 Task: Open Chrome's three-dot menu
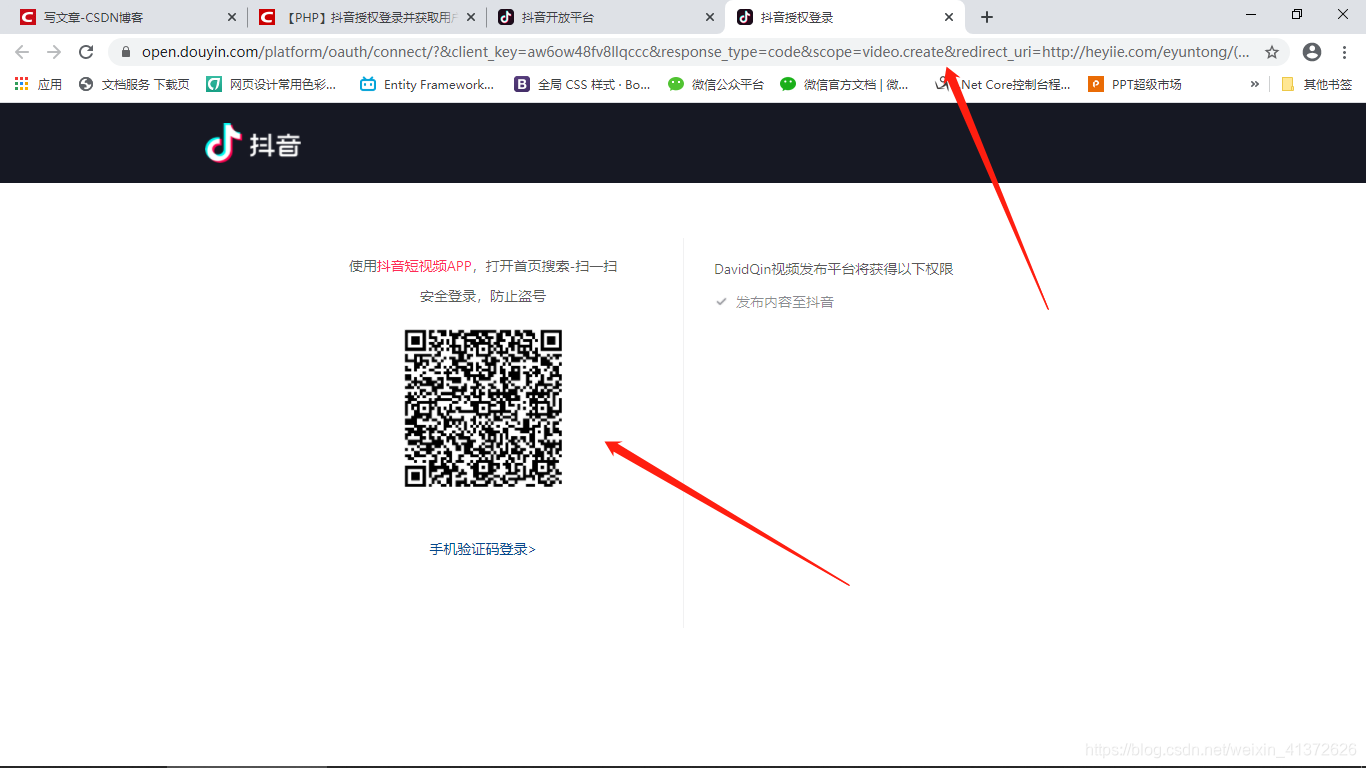1344,52
